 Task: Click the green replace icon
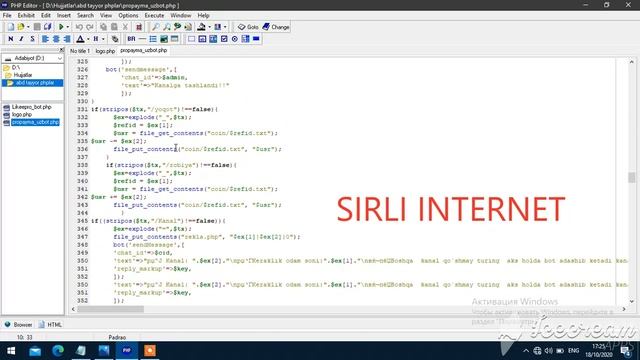pyautogui.click(x=177, y=27)
